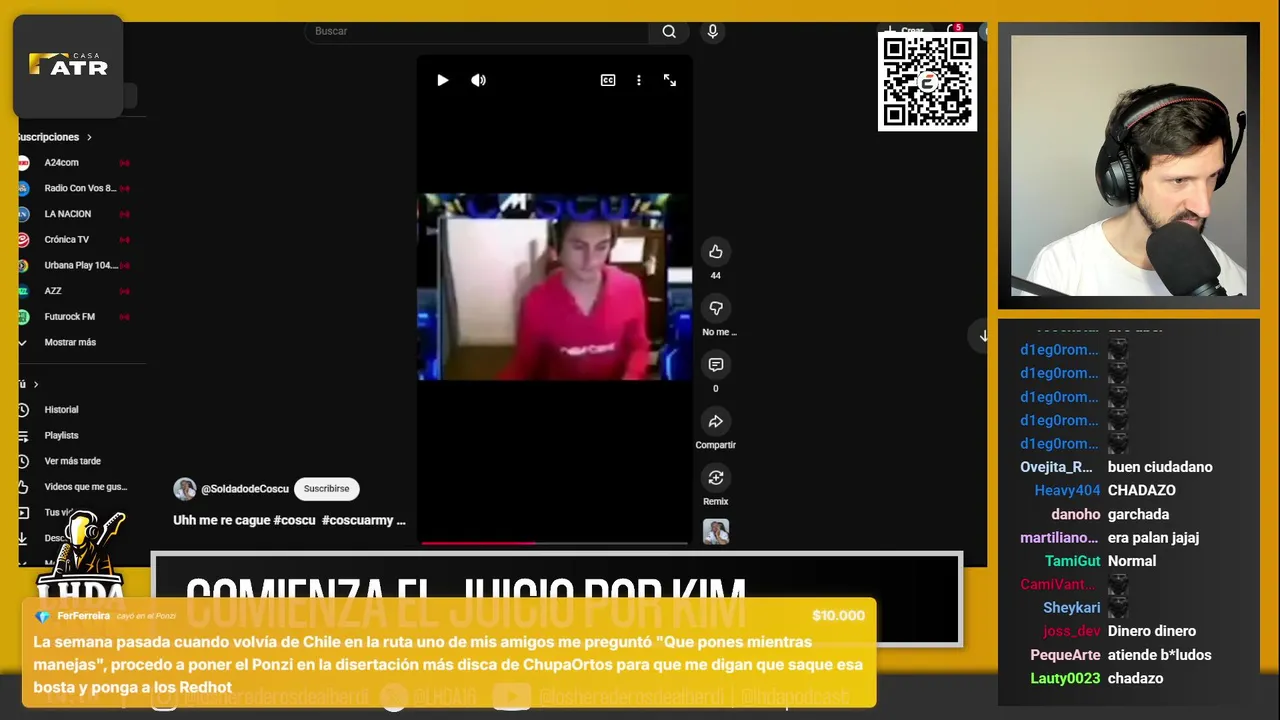Open the AZZ subscription

point(53,291)
